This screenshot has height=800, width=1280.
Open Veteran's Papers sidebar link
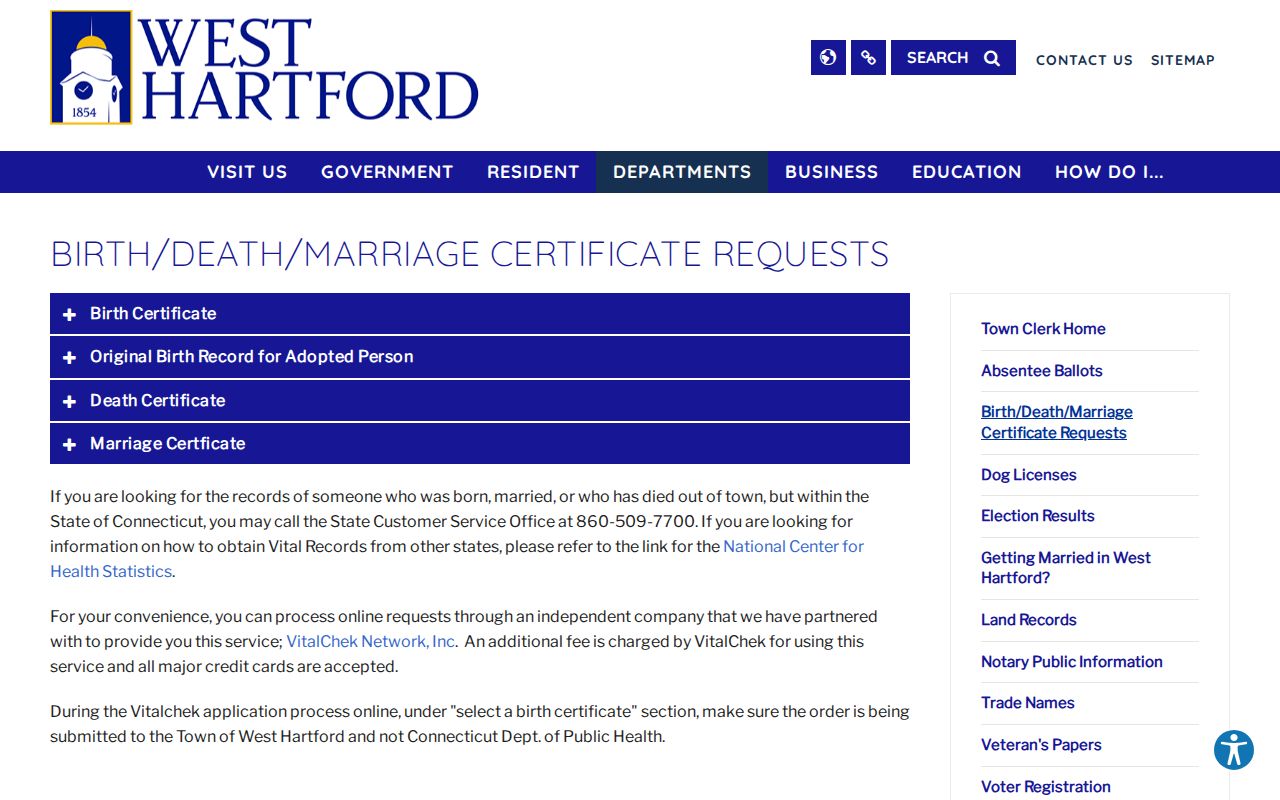[x=1041, y=745]
